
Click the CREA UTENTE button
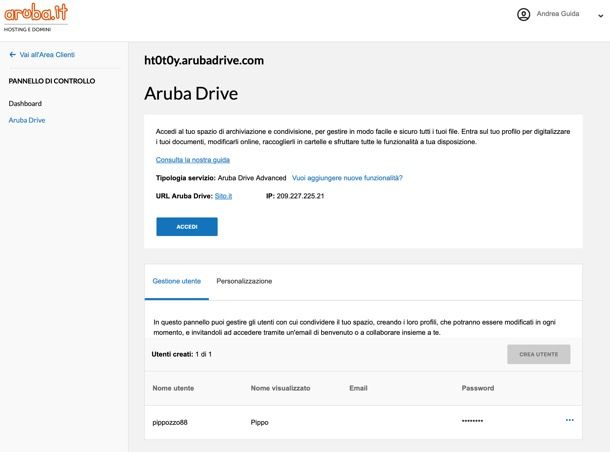[x=539, y=354]
